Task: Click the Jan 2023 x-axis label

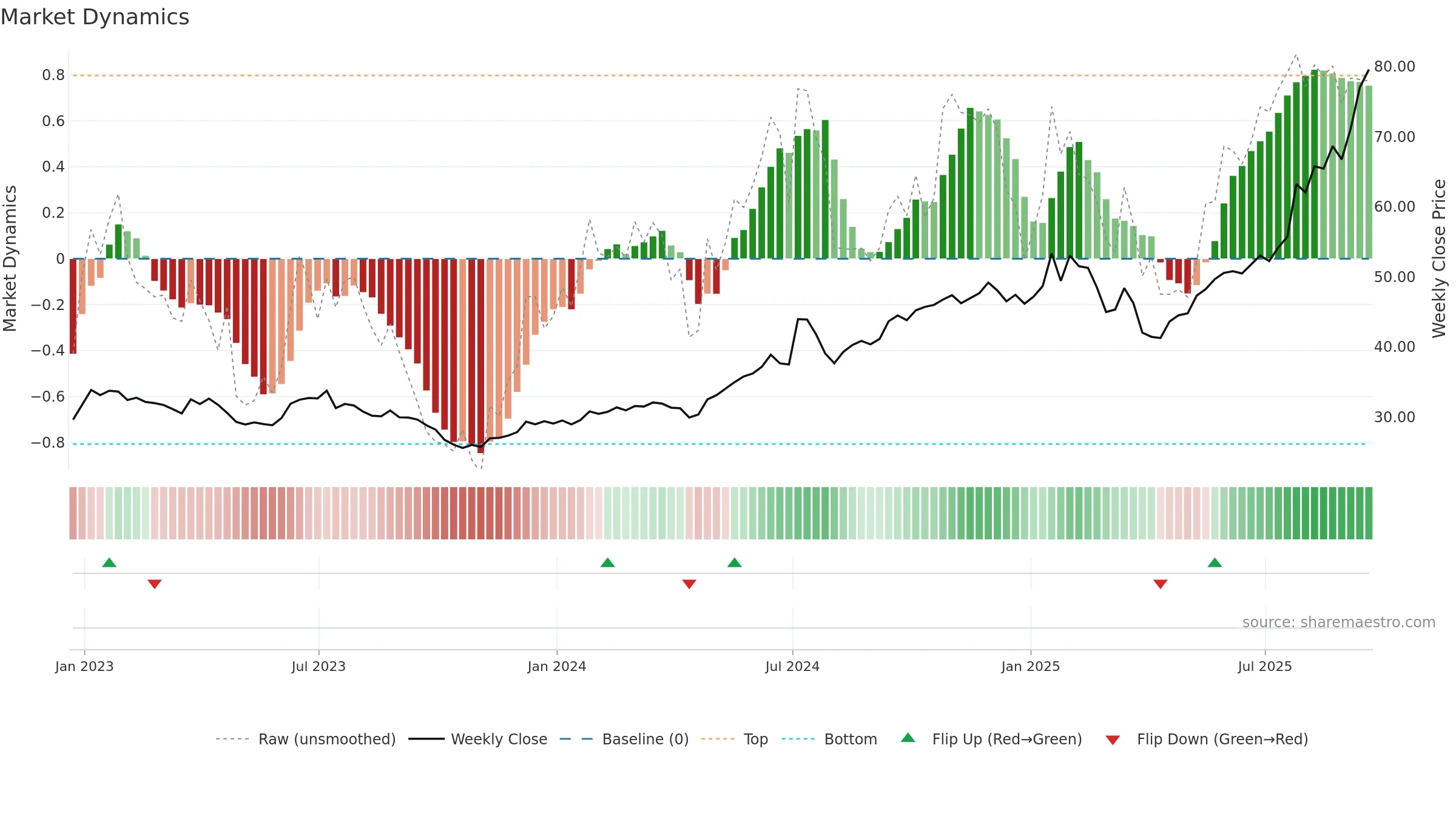Action: (x=84, y=666)
